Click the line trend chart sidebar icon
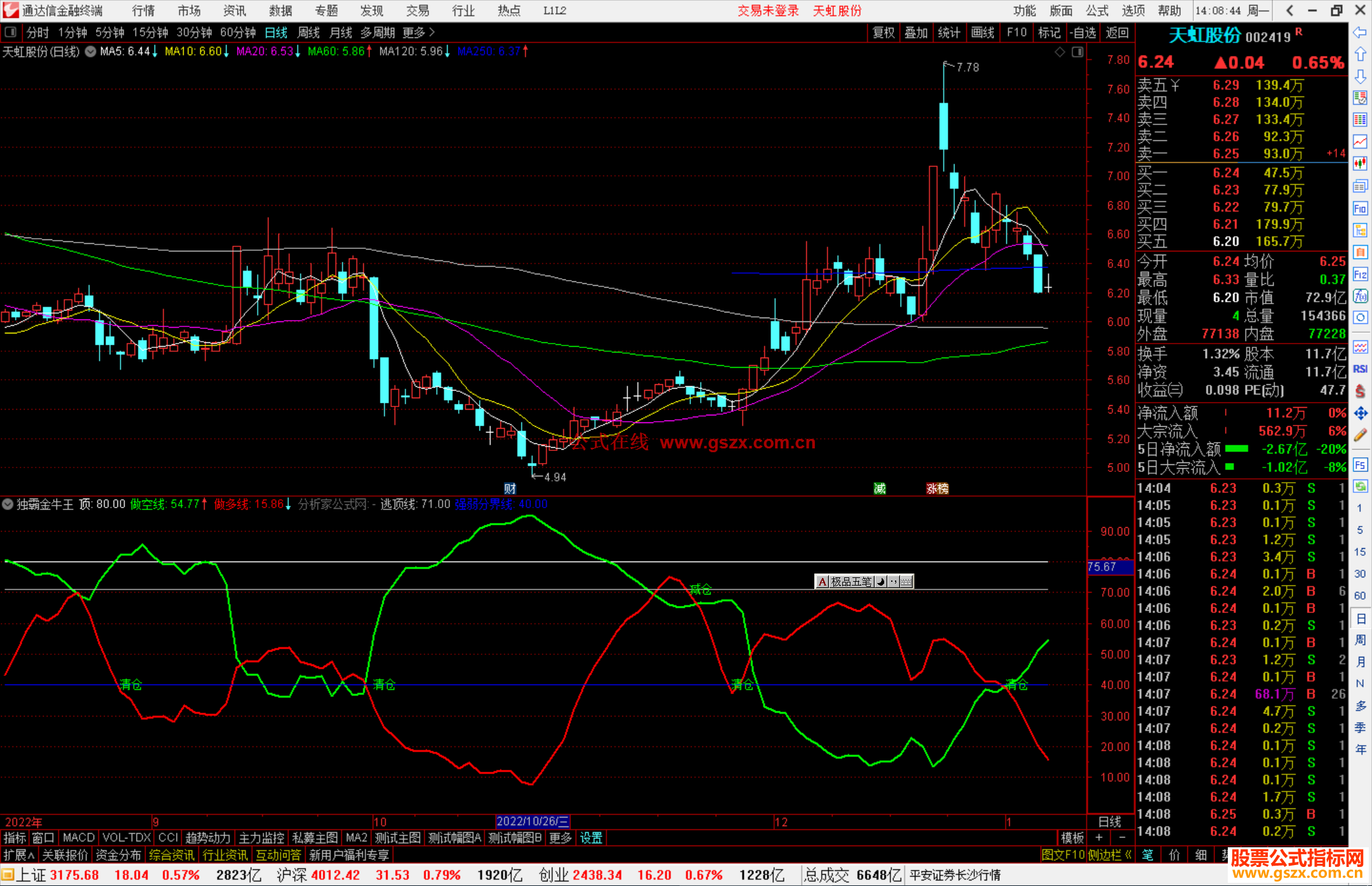1372x886 pixels. 1360,142
